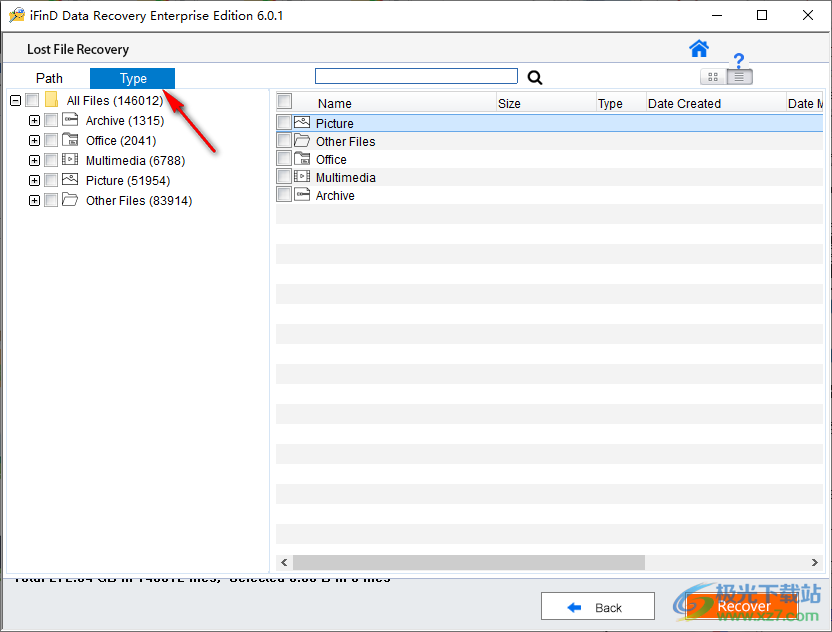
Task: Switch to the Path tab
Action: click(x=49, y=77)
